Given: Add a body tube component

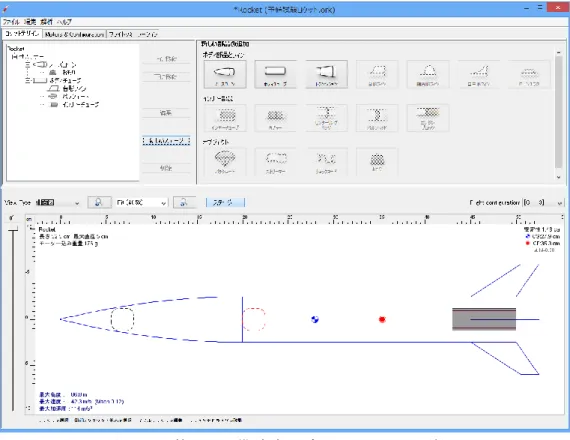Looking at the screenshot, I should point(276,75).
